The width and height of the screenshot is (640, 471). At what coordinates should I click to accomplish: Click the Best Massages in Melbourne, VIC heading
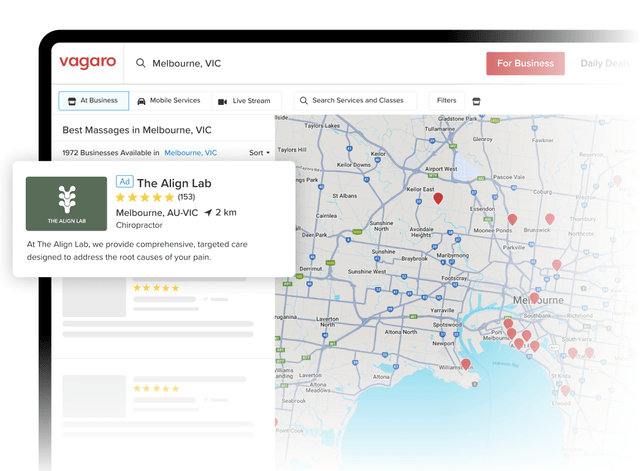(x=137, y=130)
